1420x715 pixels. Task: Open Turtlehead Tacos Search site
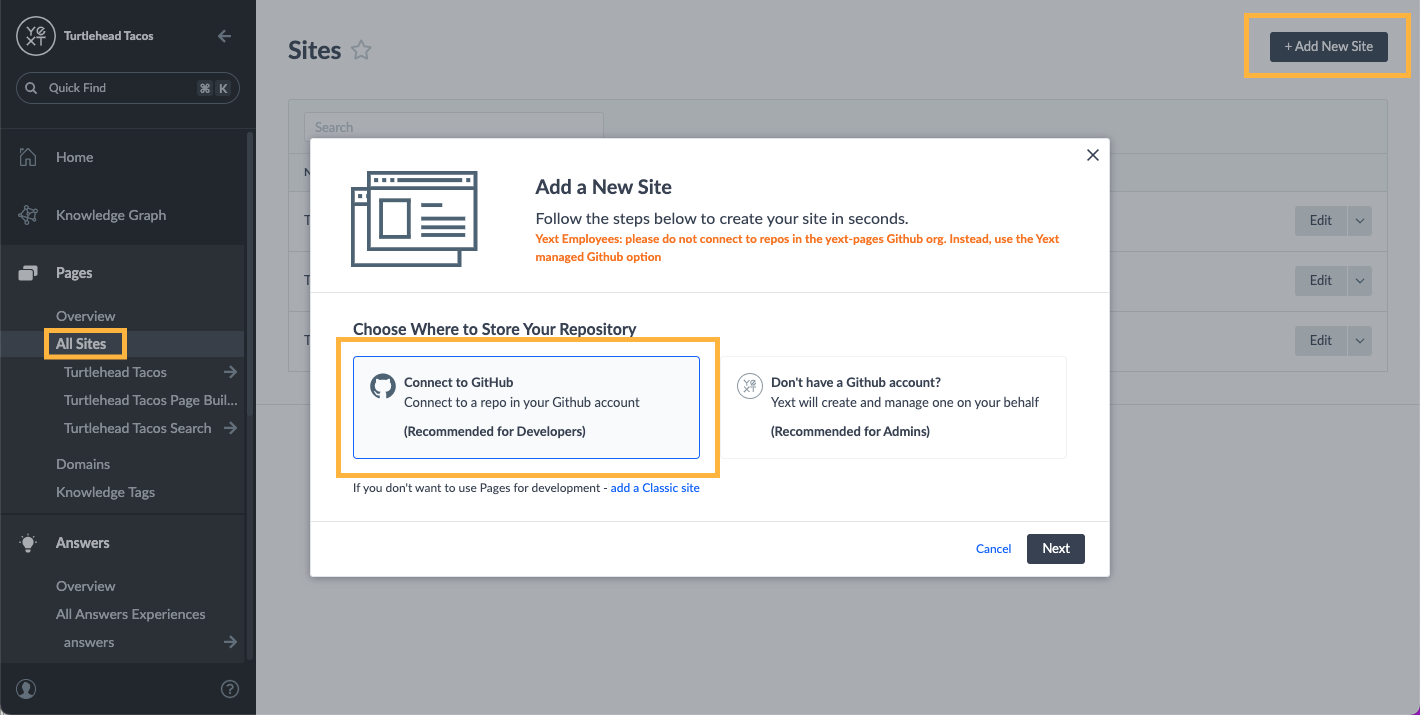click(x=137, y=428)
